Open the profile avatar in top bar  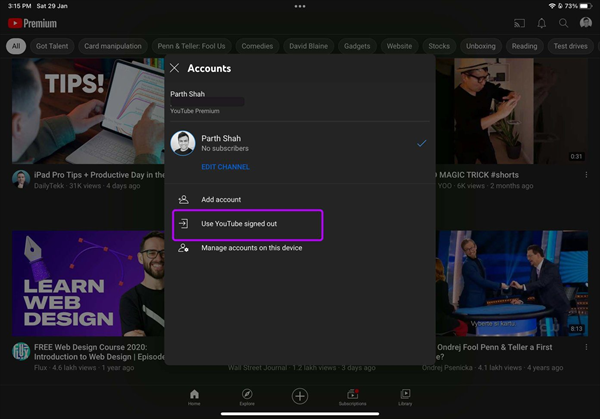[586, 23]
